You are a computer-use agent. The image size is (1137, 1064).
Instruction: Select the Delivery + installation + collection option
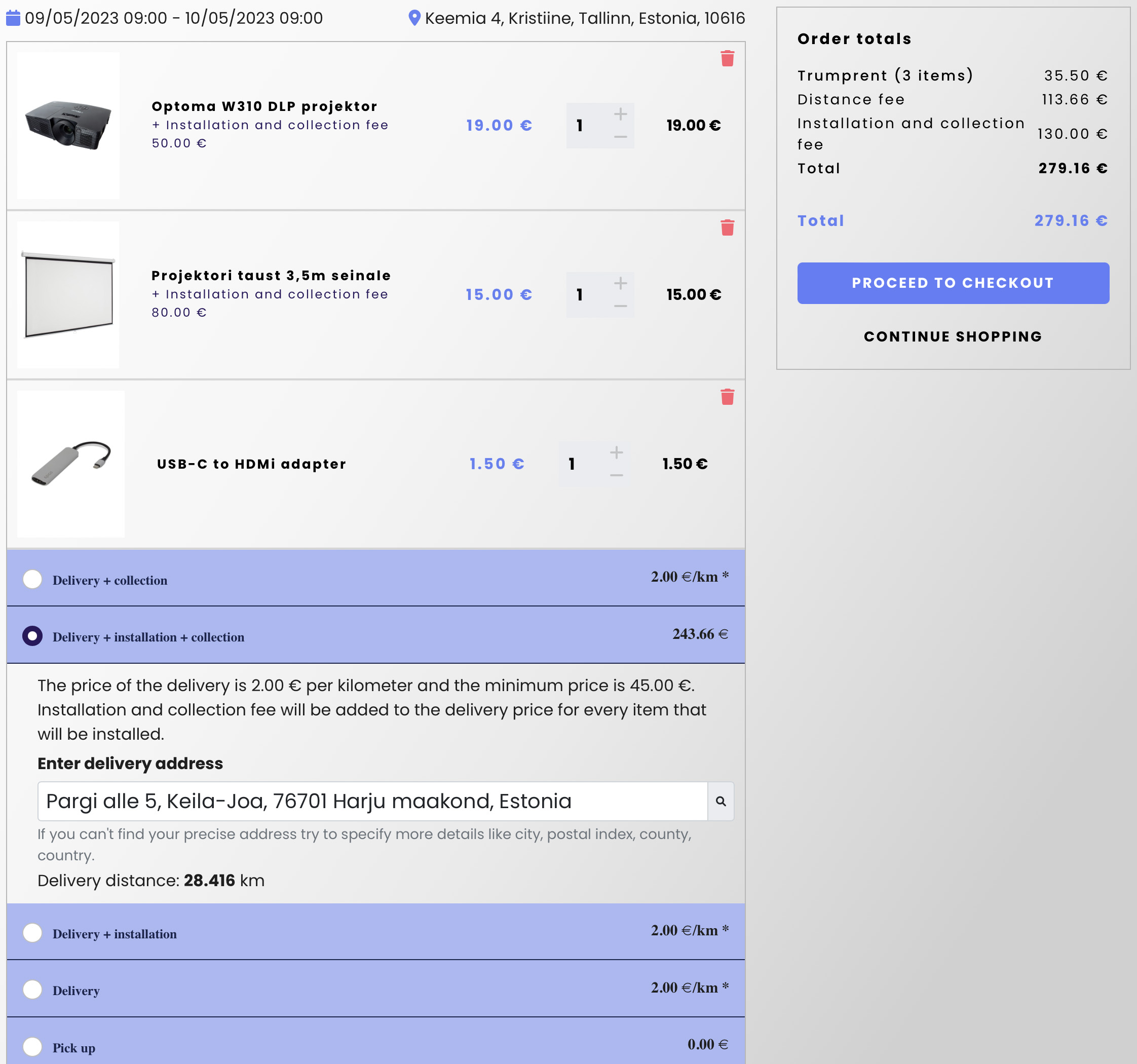coord(32,636)
